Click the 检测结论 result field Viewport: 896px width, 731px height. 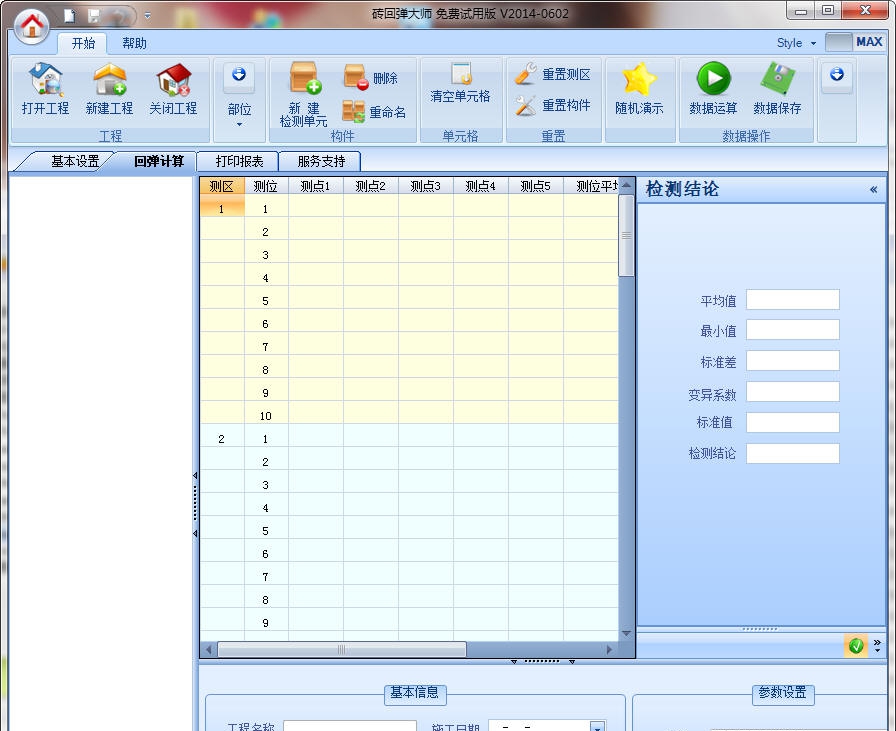pos(793,454)
